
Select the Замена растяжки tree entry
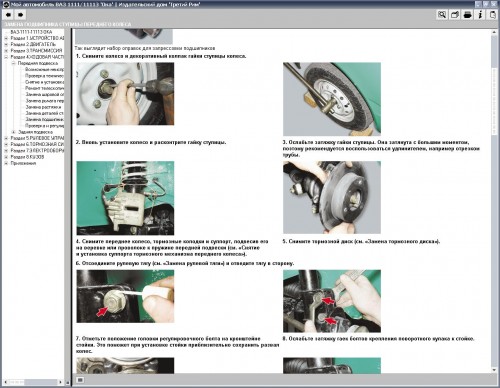[43, 107]
